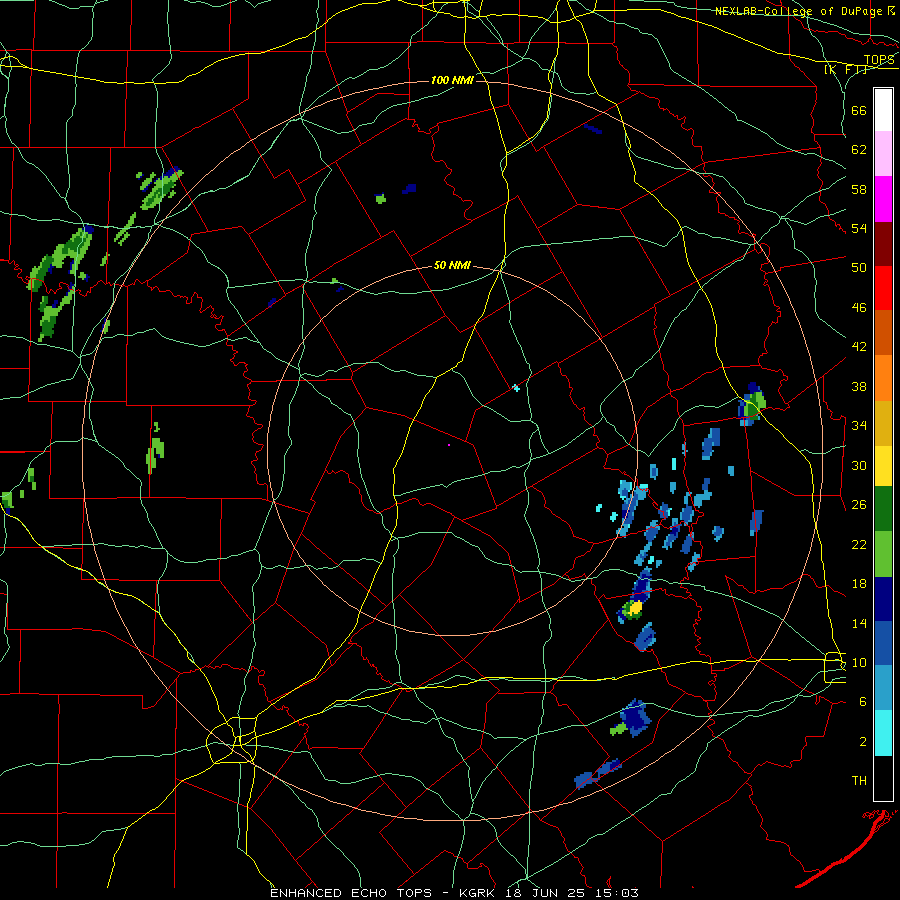Click the 14 legend value
The width and height of the screenshot is (900, 900).
click(x=859, y=623)
